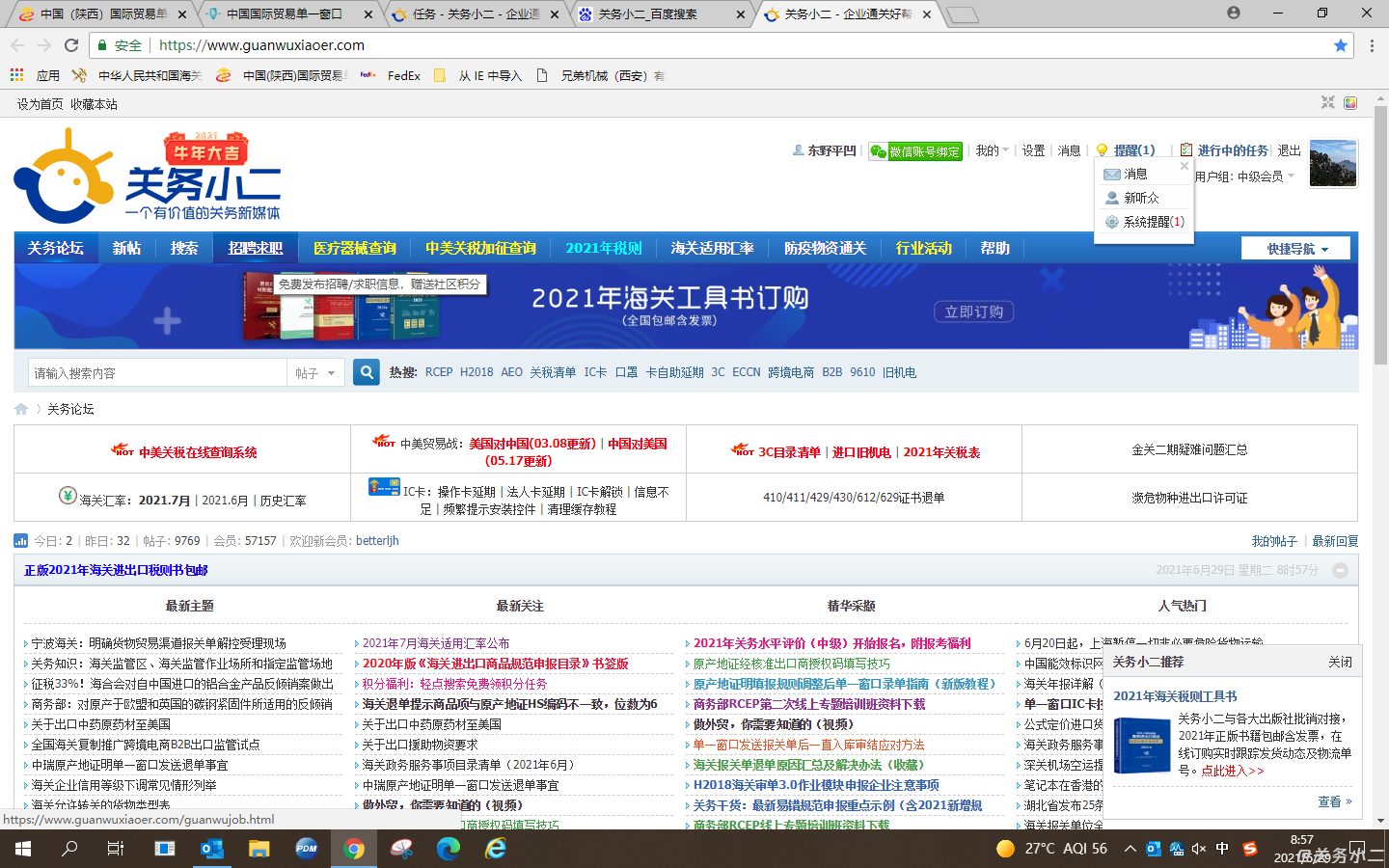The height and width of the screenshot is (868, 1389).
Task: Launch Internet Explorer from taskbar
Action: 496,849
